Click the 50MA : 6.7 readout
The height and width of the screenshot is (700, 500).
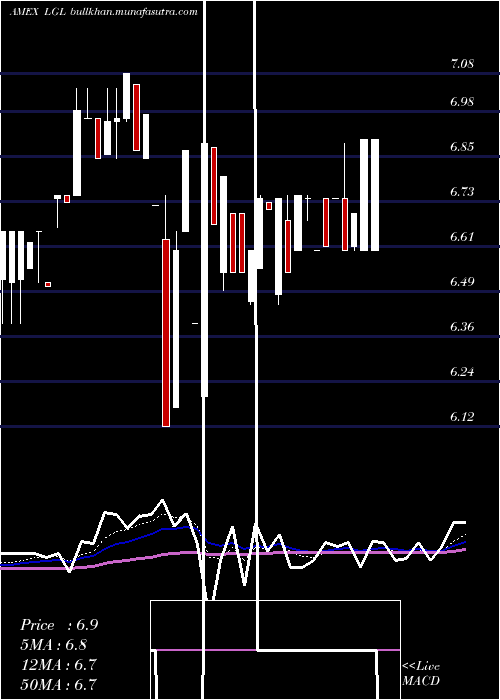(x=58, y=684)
